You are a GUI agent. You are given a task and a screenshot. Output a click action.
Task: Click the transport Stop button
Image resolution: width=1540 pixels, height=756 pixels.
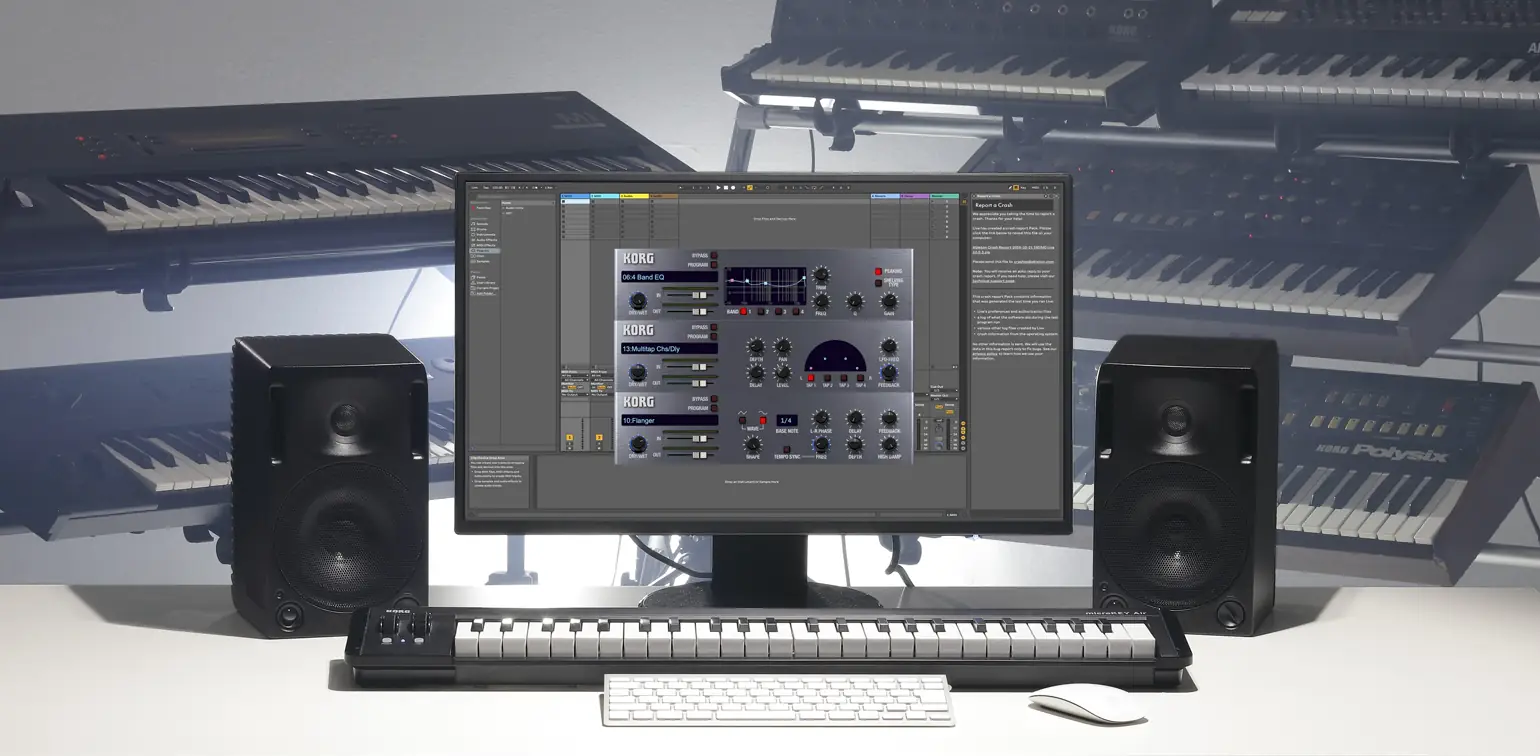click(727, 187)
